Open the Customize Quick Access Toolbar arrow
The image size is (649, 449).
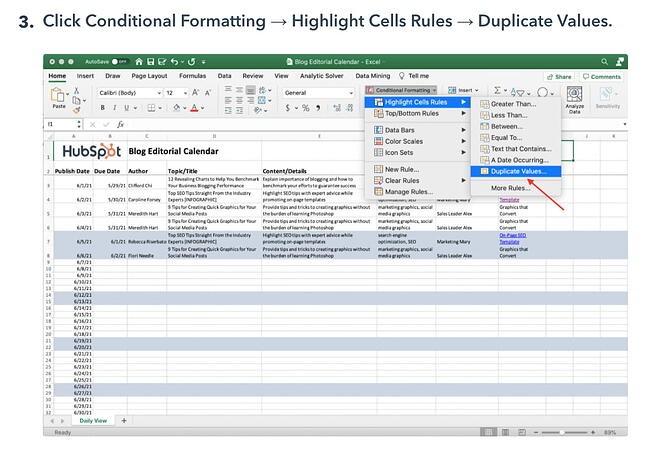click(204, 62)
